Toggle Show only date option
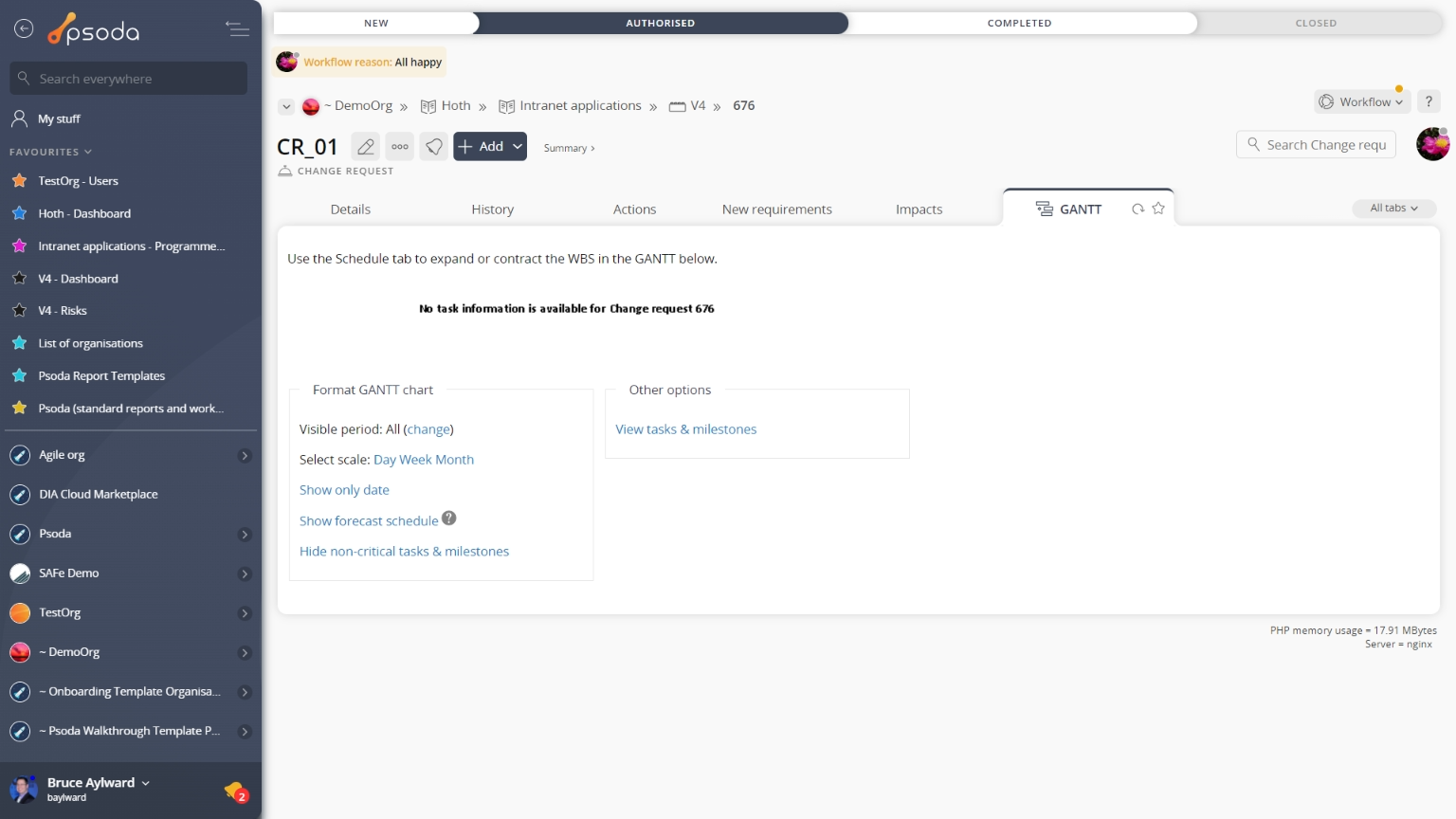Image resolution: width=1456 pixels, height=819 pixels. click(344, 489)
